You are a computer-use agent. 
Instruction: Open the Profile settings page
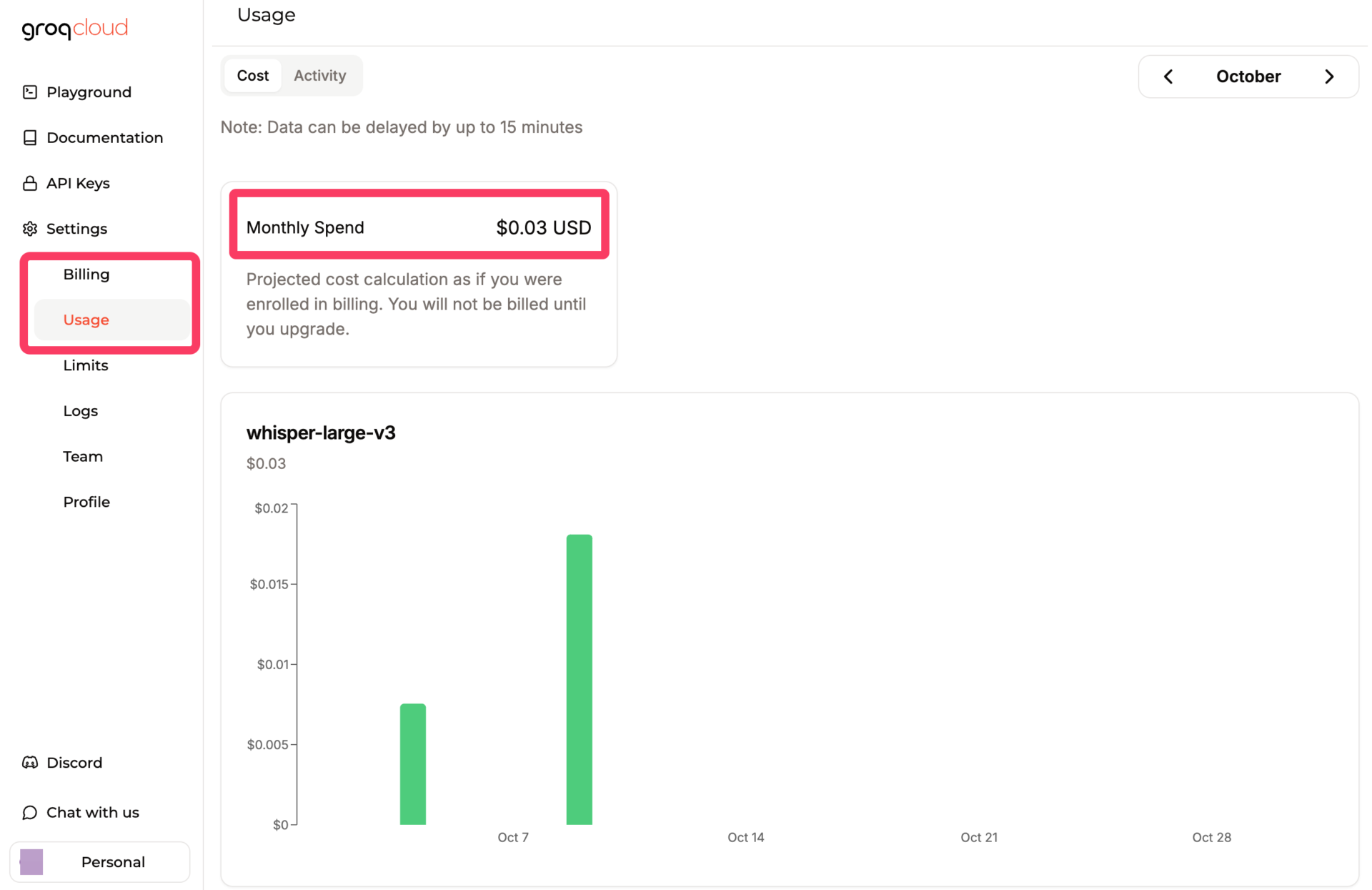(86, 502)
